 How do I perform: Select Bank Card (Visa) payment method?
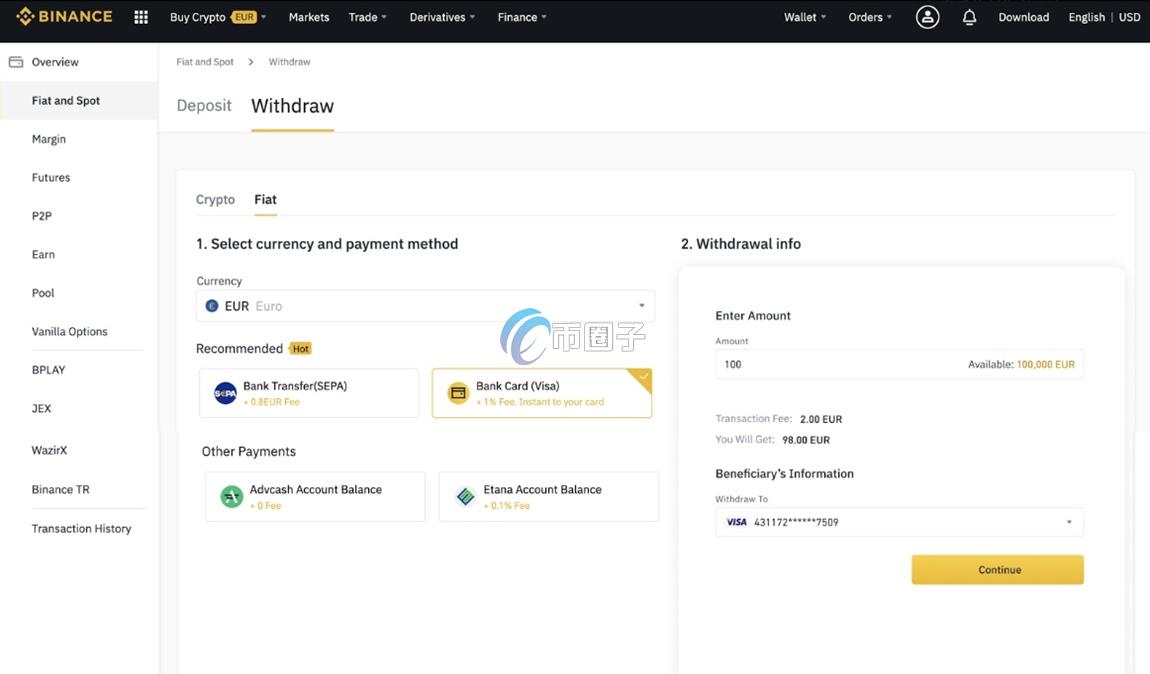click(x=541, y=393)
